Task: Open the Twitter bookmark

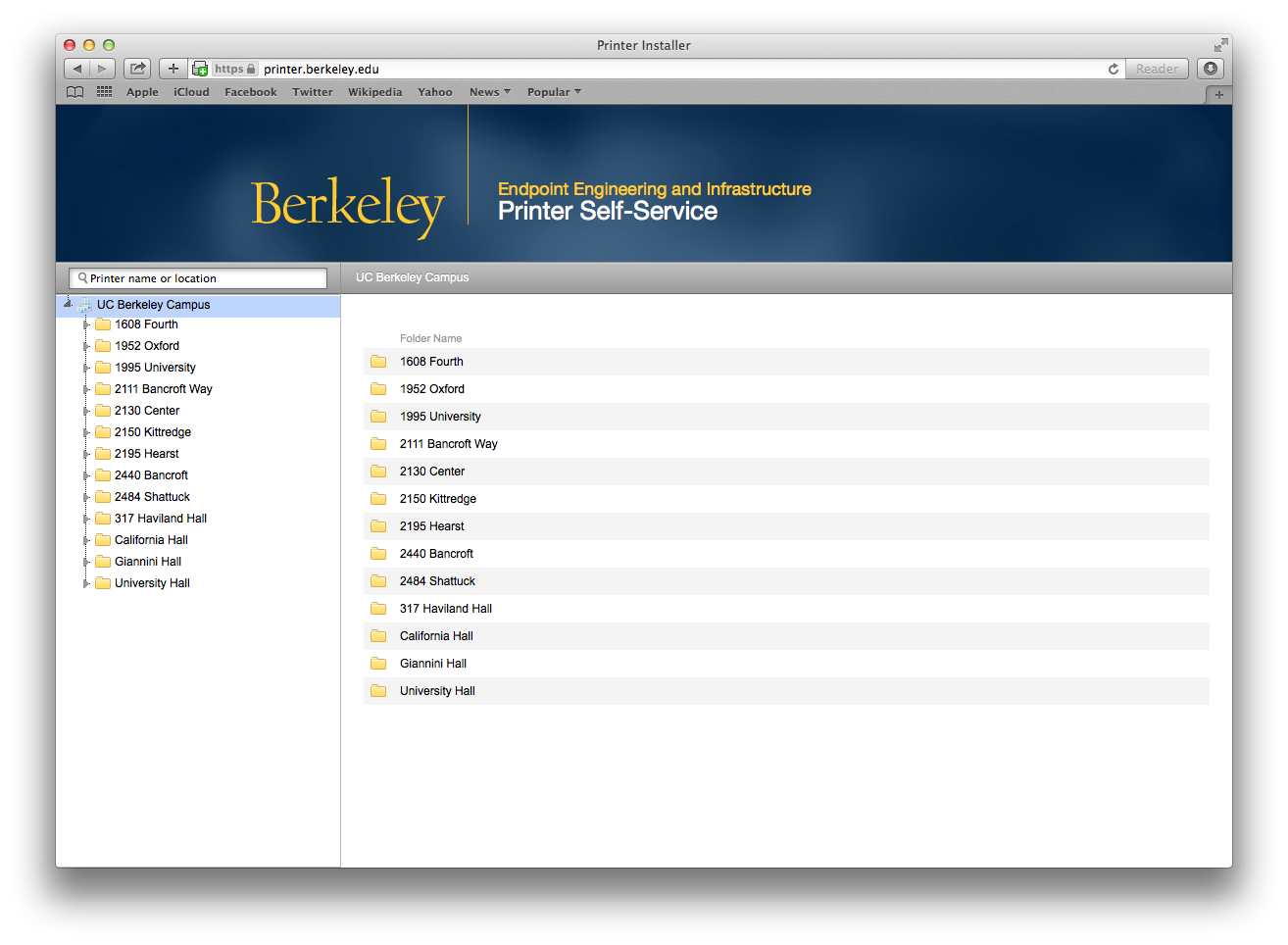Action: click(x=313, y=92)
